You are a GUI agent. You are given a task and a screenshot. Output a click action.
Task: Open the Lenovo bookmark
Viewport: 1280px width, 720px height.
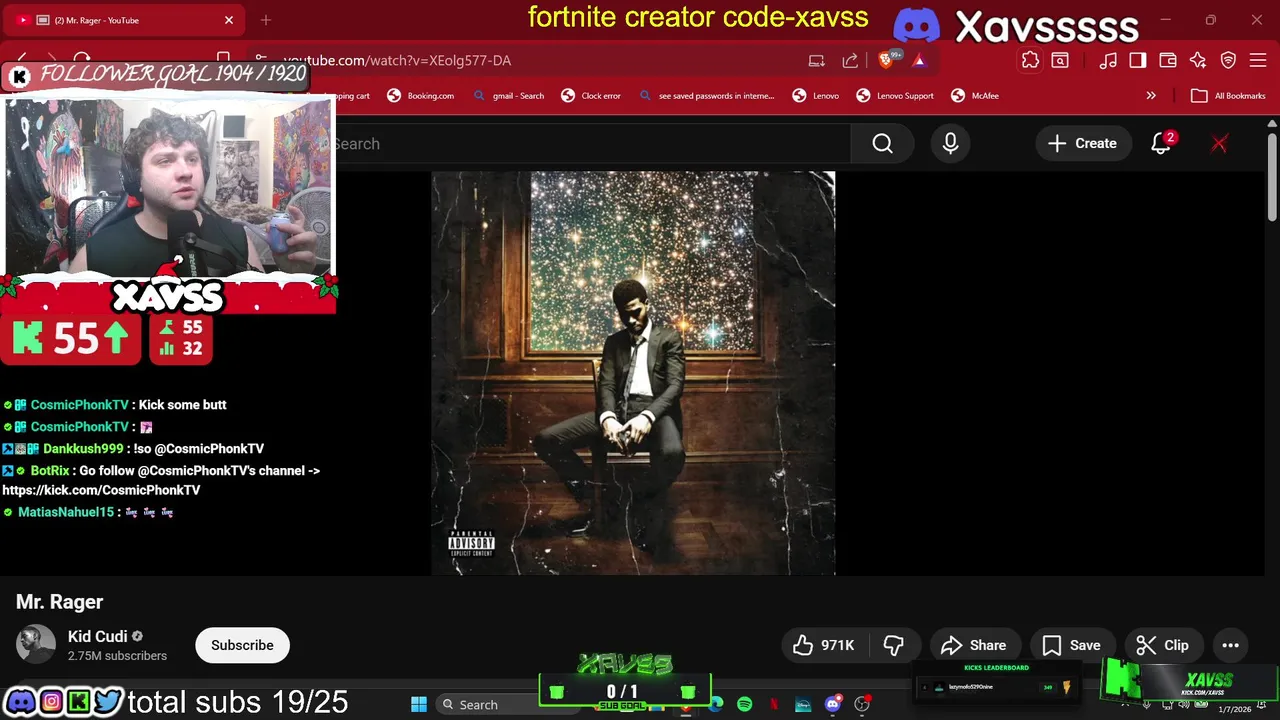tap(816, 96)
